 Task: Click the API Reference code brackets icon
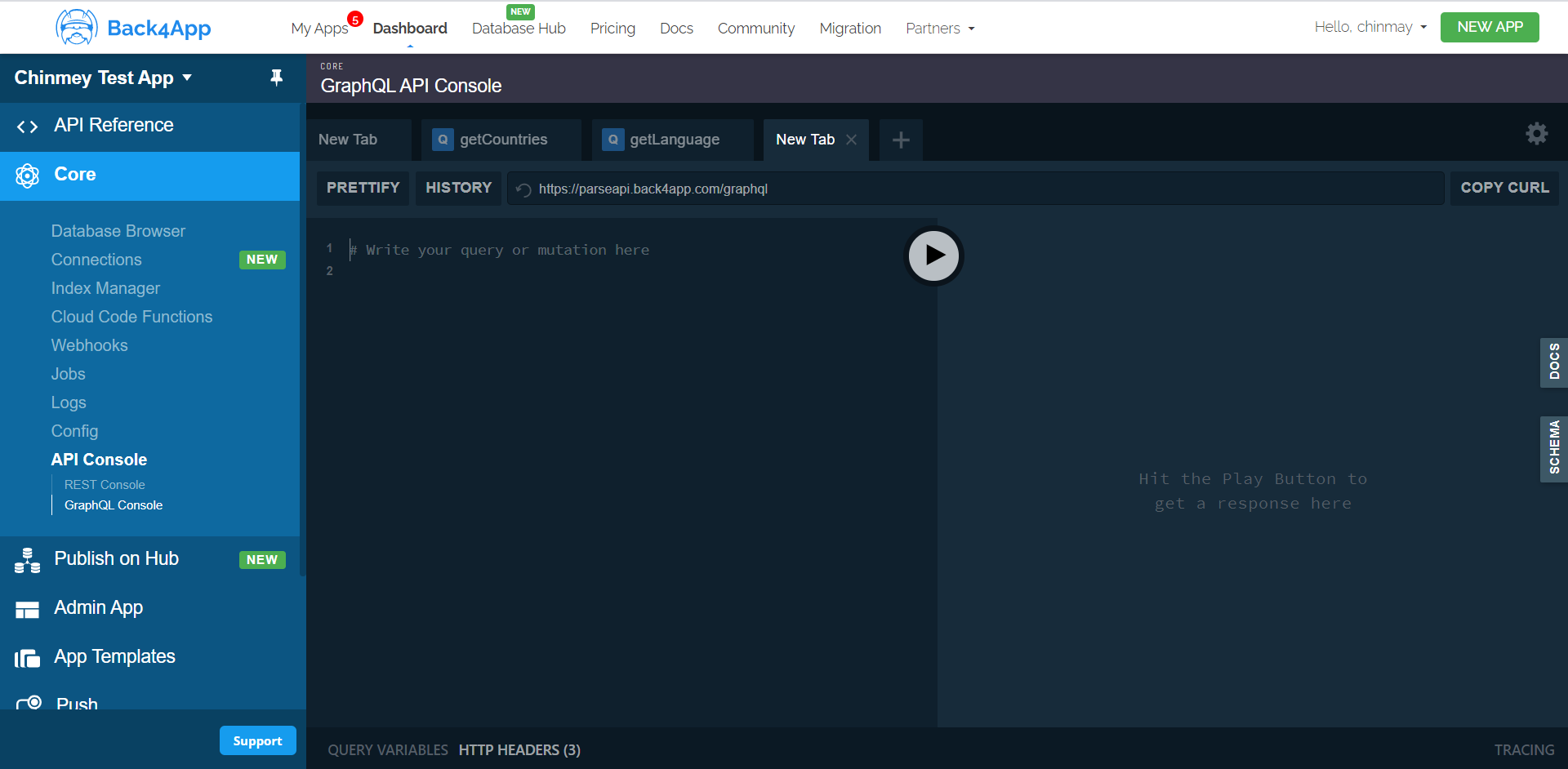point(28,127)
